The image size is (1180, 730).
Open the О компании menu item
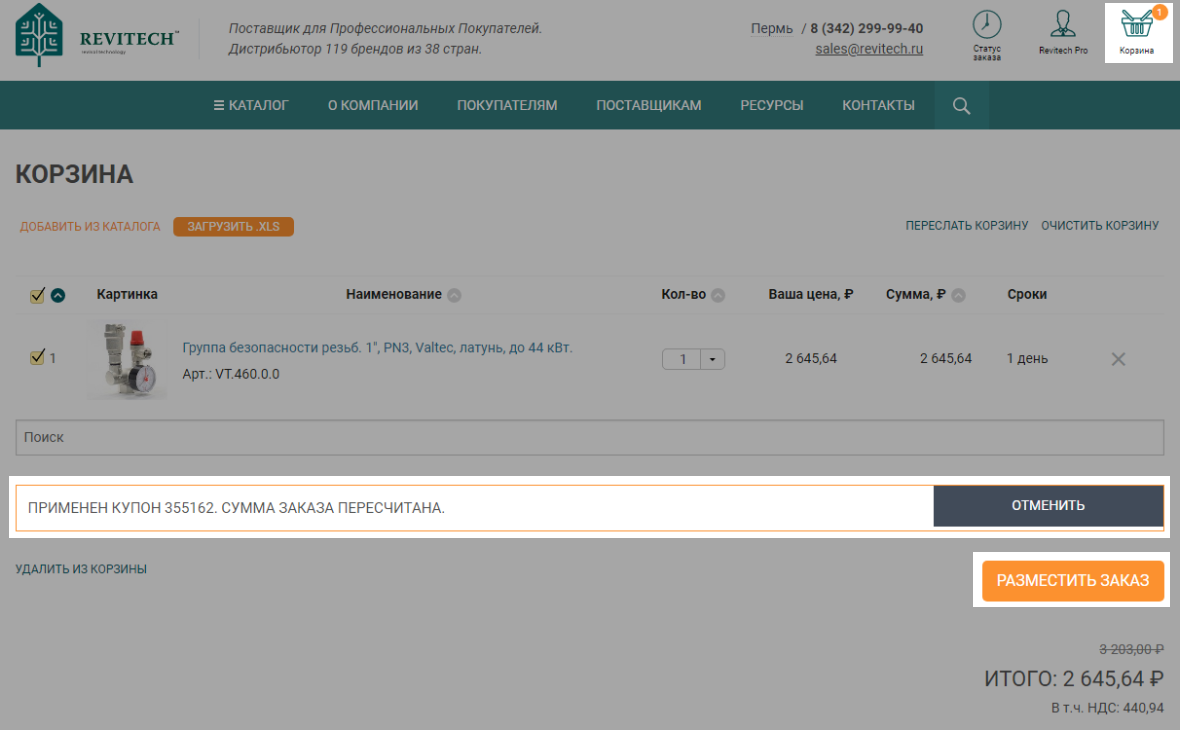pos(373,105)
